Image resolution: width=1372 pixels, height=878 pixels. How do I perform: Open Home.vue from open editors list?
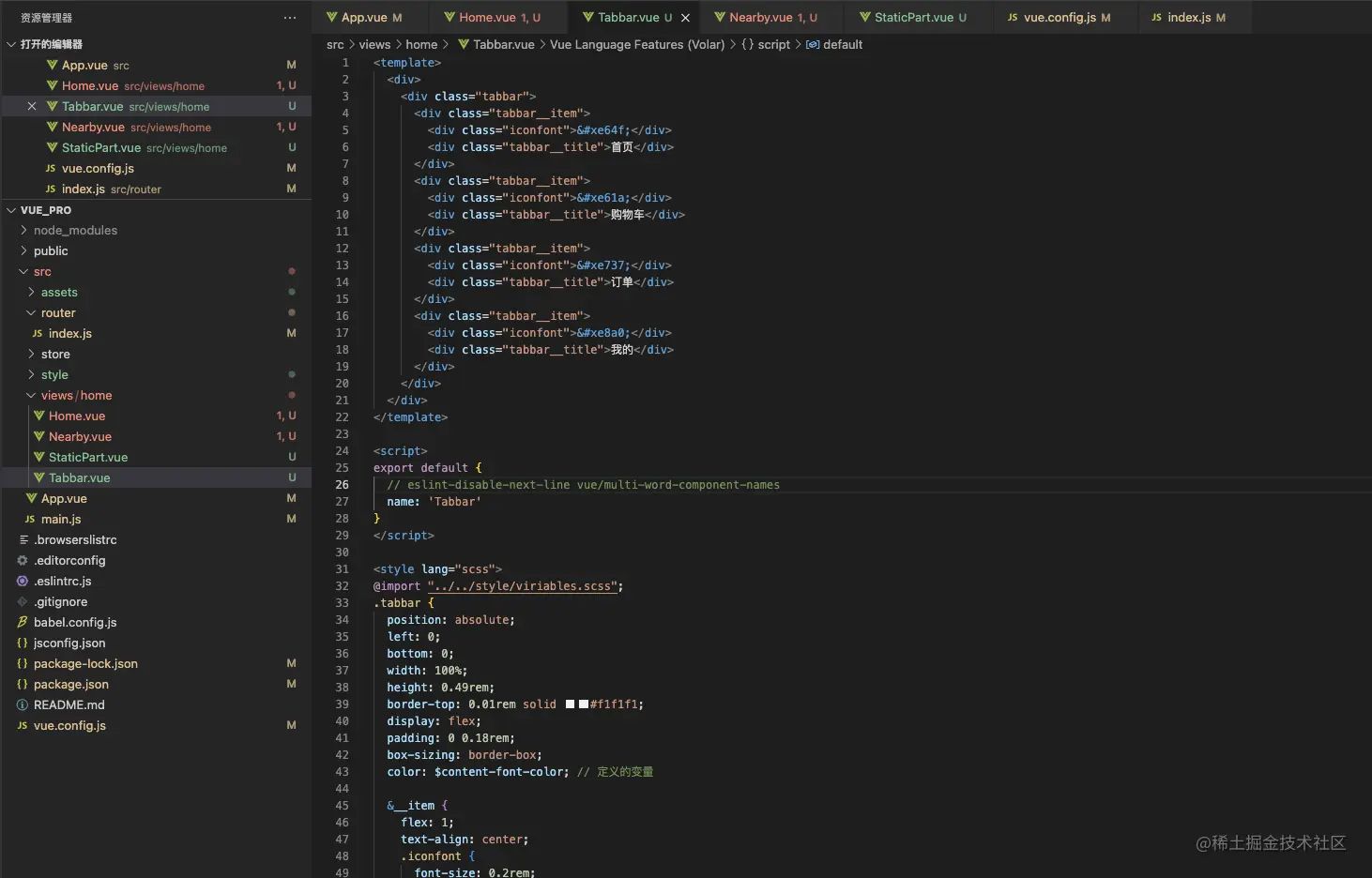pyautogui.click(x=156, y=85)
